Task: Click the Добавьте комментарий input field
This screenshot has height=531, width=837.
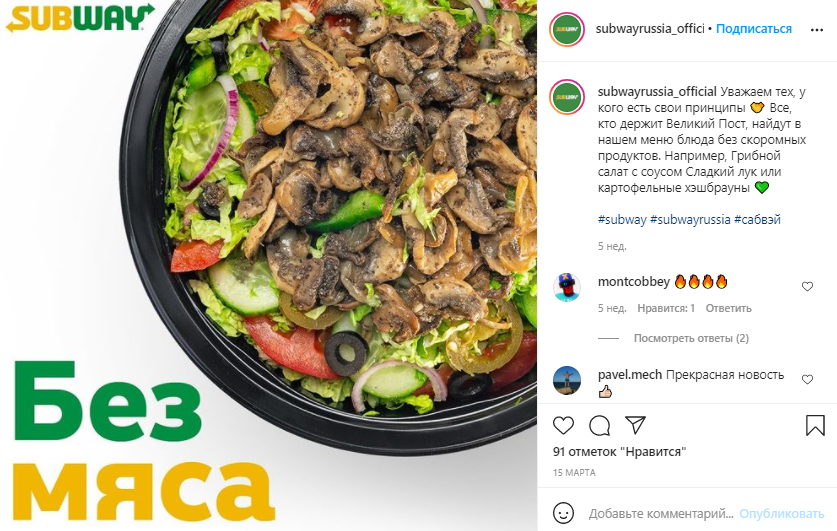Action: pos(661,514)
